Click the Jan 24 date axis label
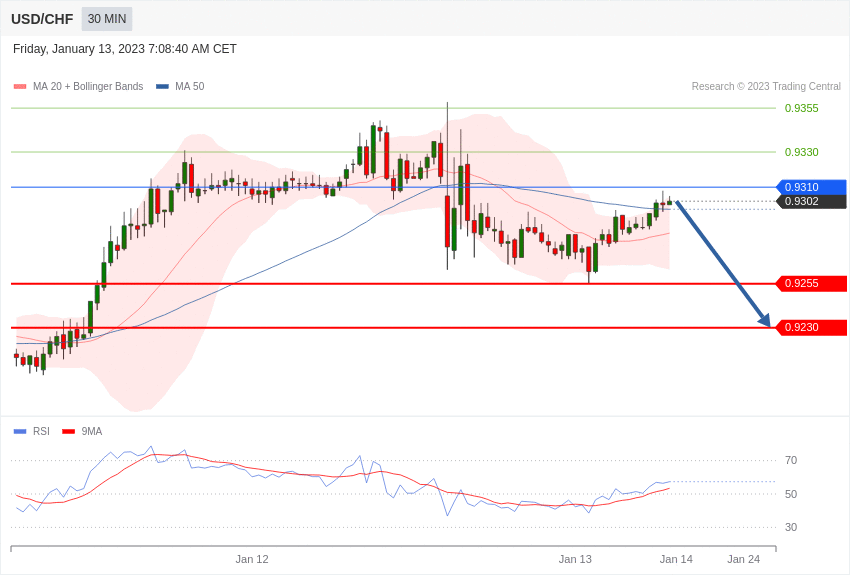850x576 pixels. 743,559
